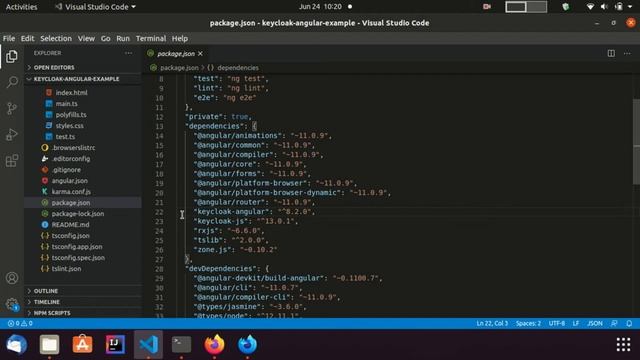Viewport: 640px width, 360px height.
Task: Click the editor vertical scrollbar
Action: click(x=636, y=142)
